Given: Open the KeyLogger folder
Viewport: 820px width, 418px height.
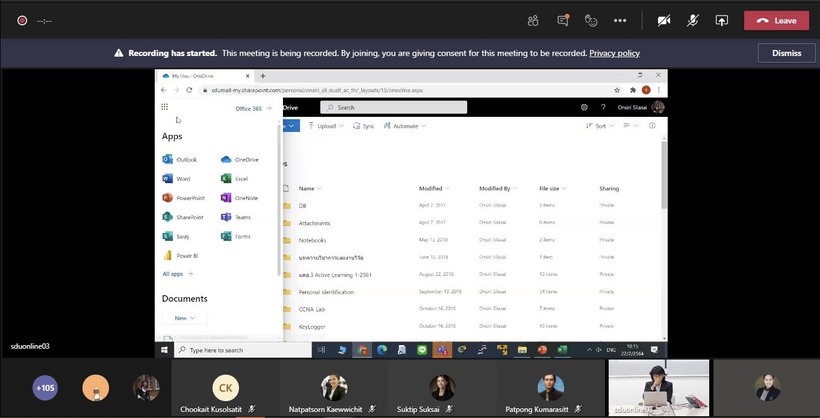Looking at the screenshot, I should pos(312,326).
